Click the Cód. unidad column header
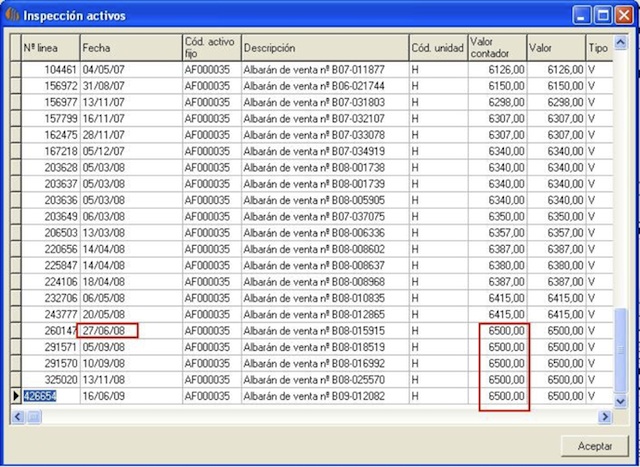 pyautogui.click(x=436, y=47)
